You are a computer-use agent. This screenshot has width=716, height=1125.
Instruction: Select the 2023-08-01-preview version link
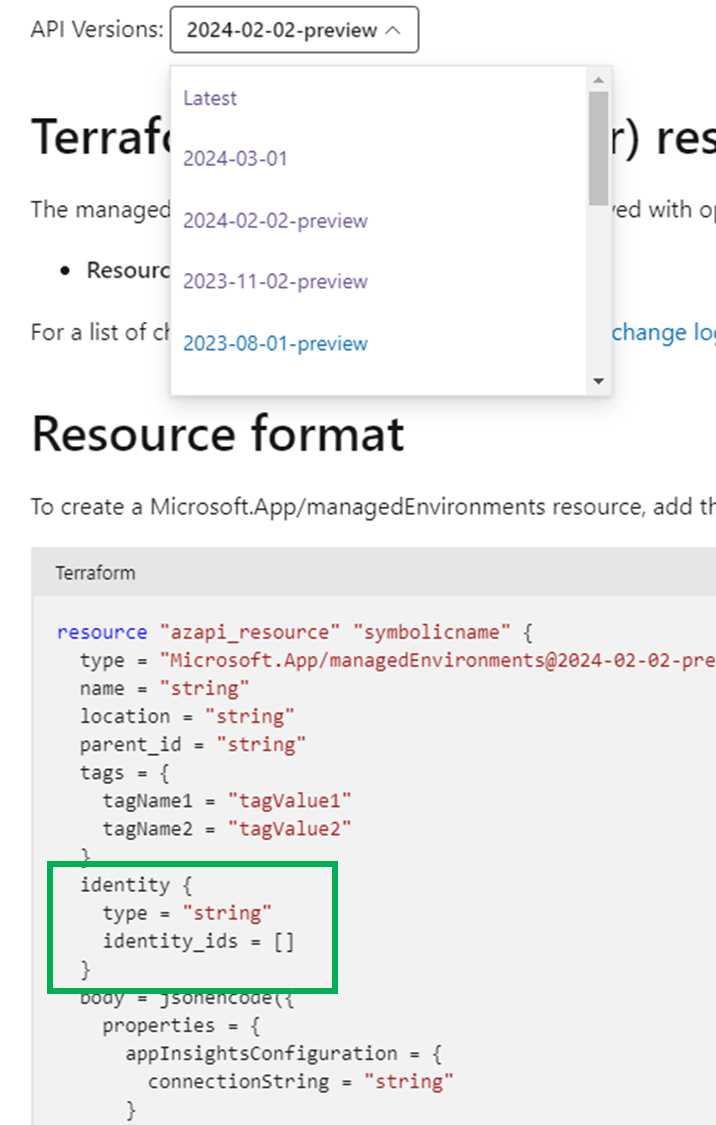(x=275, y=343)
